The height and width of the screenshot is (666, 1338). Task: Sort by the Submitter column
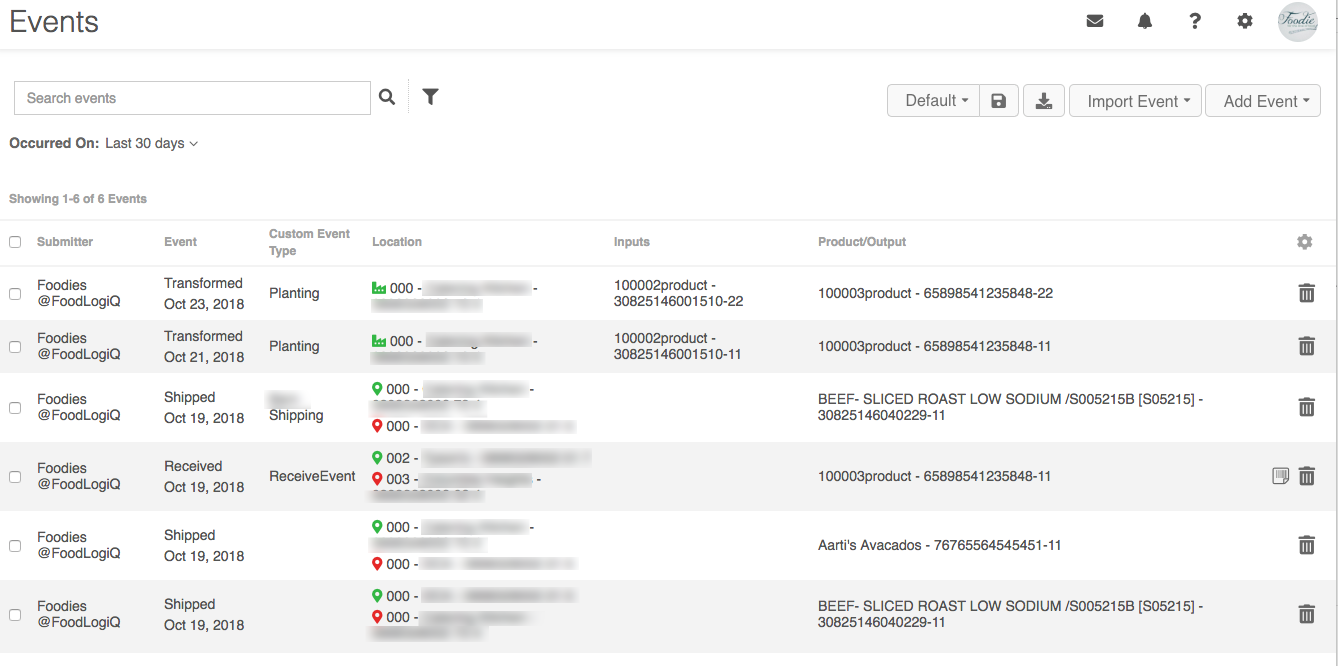pyautogui.click(x=65, y=242)
